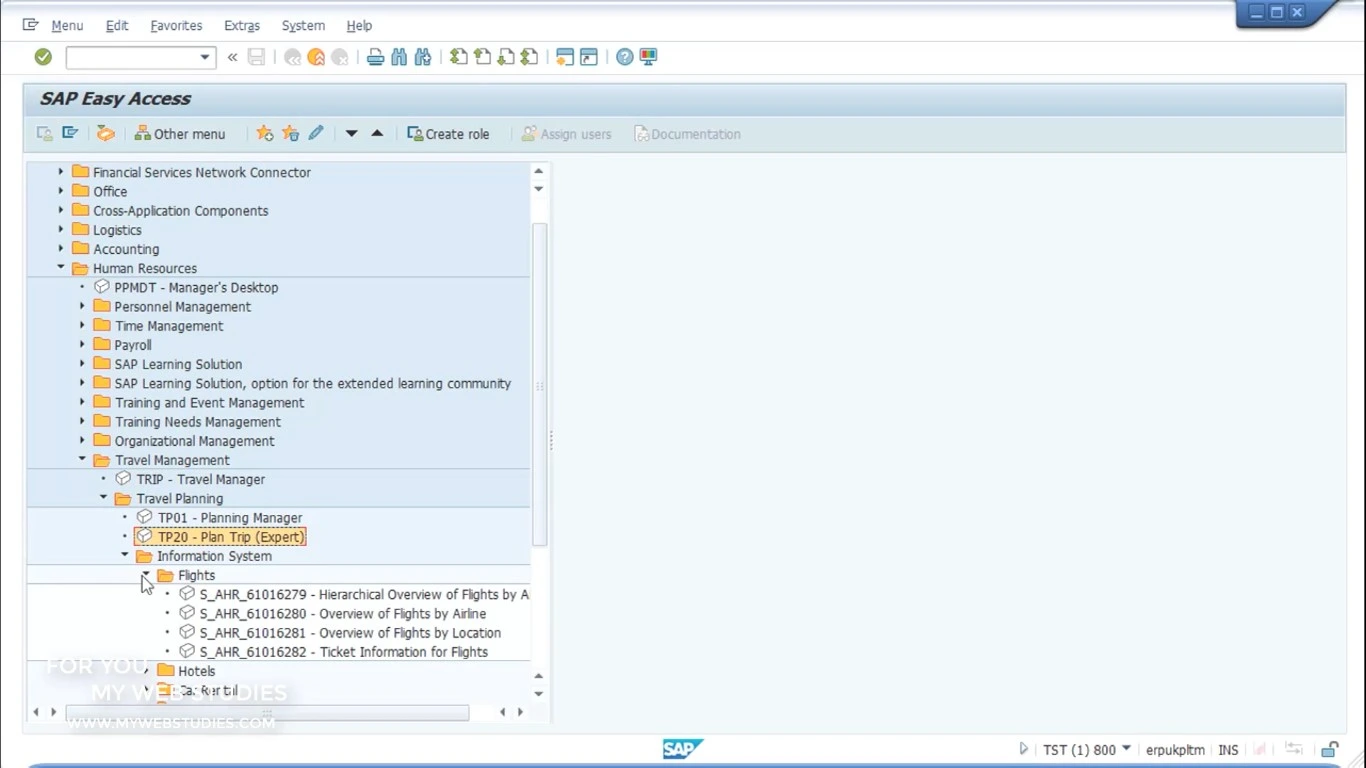The width and height of the screenshot is (1366, 768).
Task: Go to First Page icon
Action: click(458, 57)
